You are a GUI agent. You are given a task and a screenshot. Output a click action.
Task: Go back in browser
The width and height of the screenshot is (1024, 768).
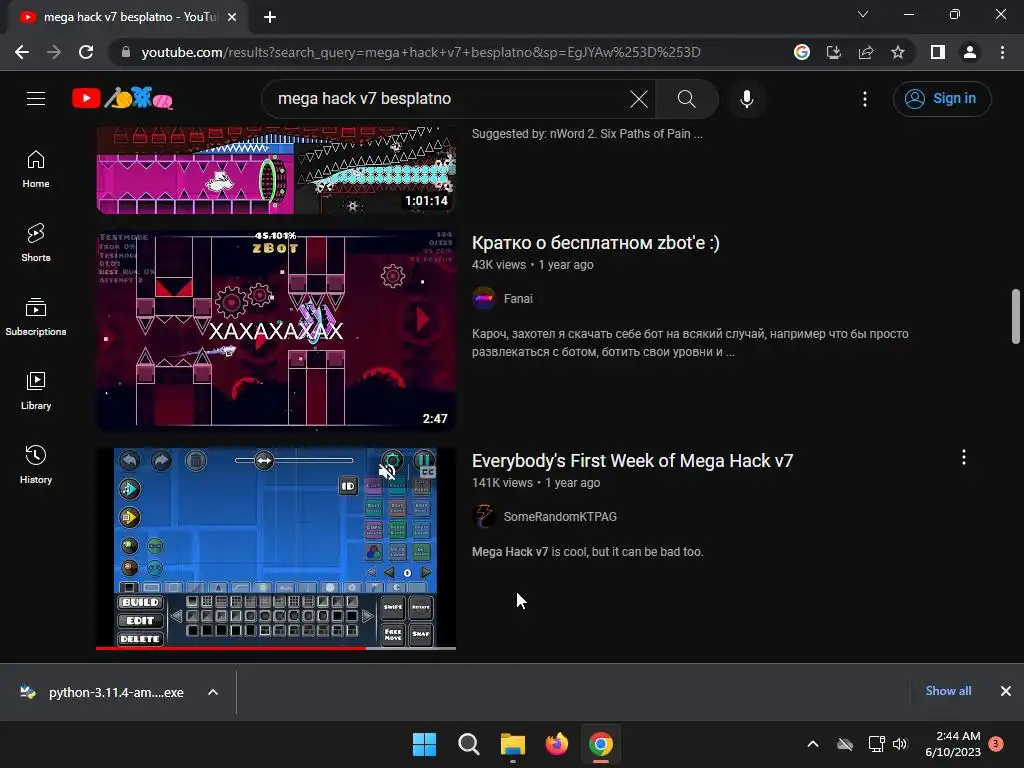point(22,52)
